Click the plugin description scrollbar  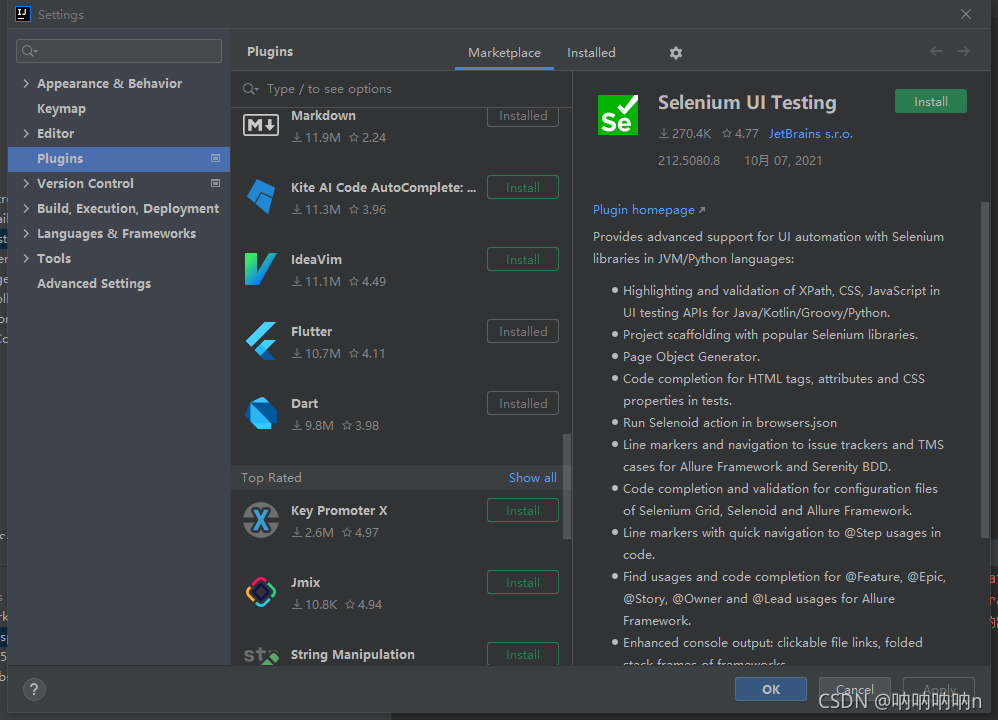[985, 369]
